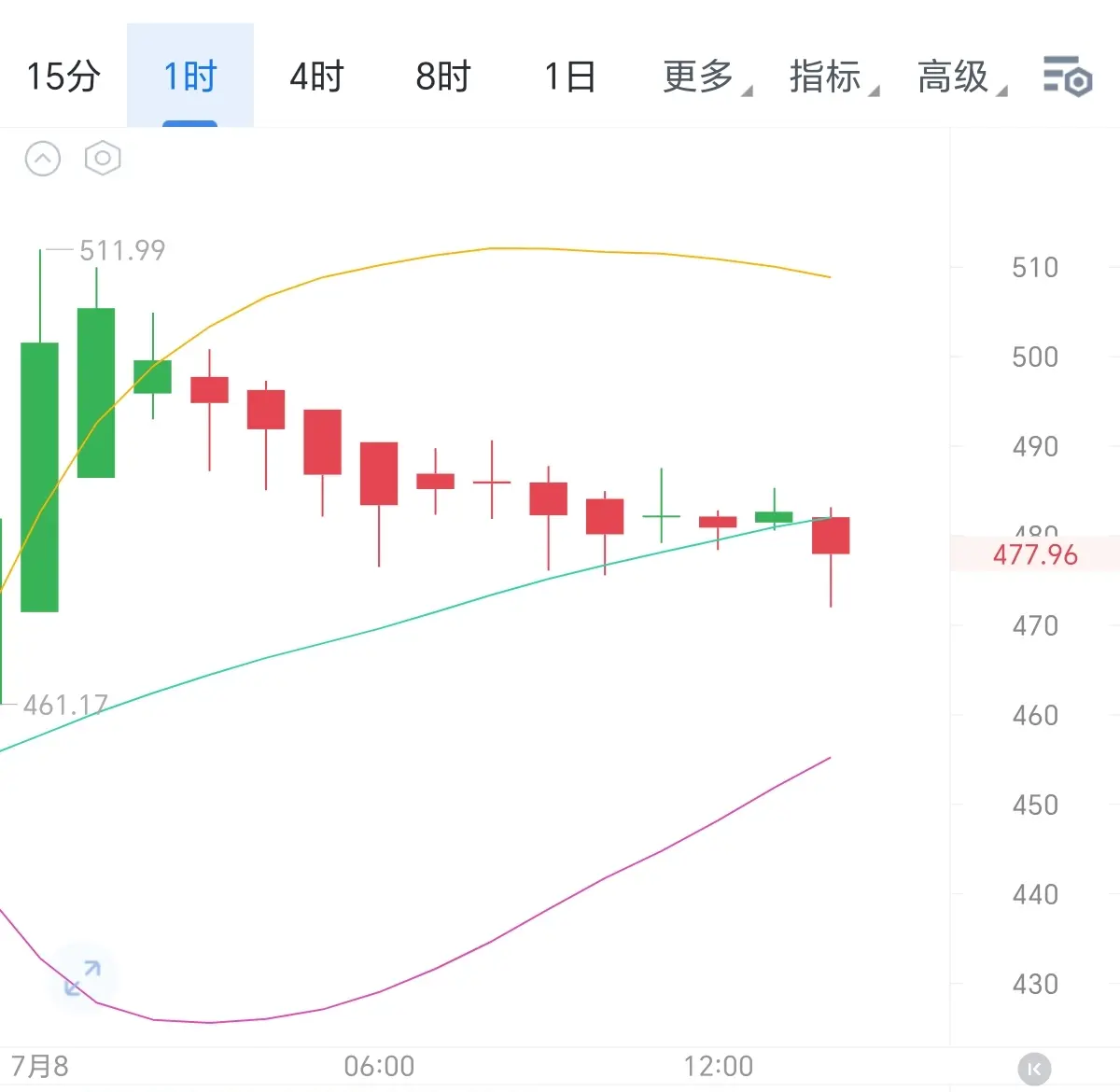Tap the 461.17 low price marker
This screenshot has width=1120, height=1092.
[x=65, y=705]
